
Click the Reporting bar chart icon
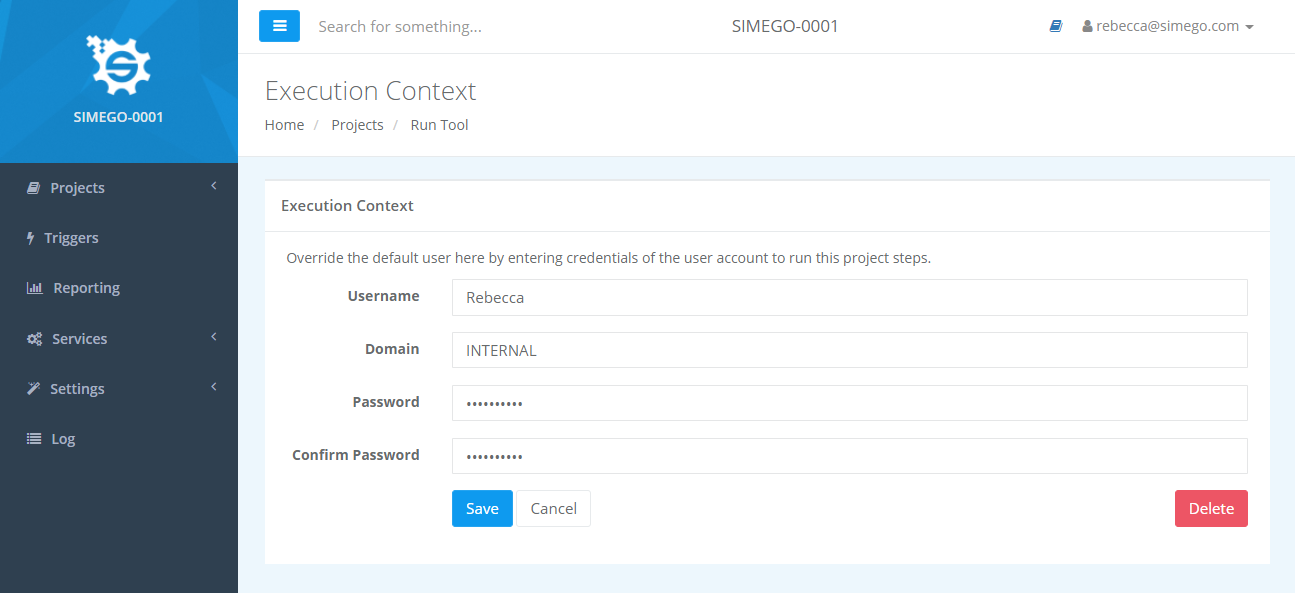tap(34, 288)
